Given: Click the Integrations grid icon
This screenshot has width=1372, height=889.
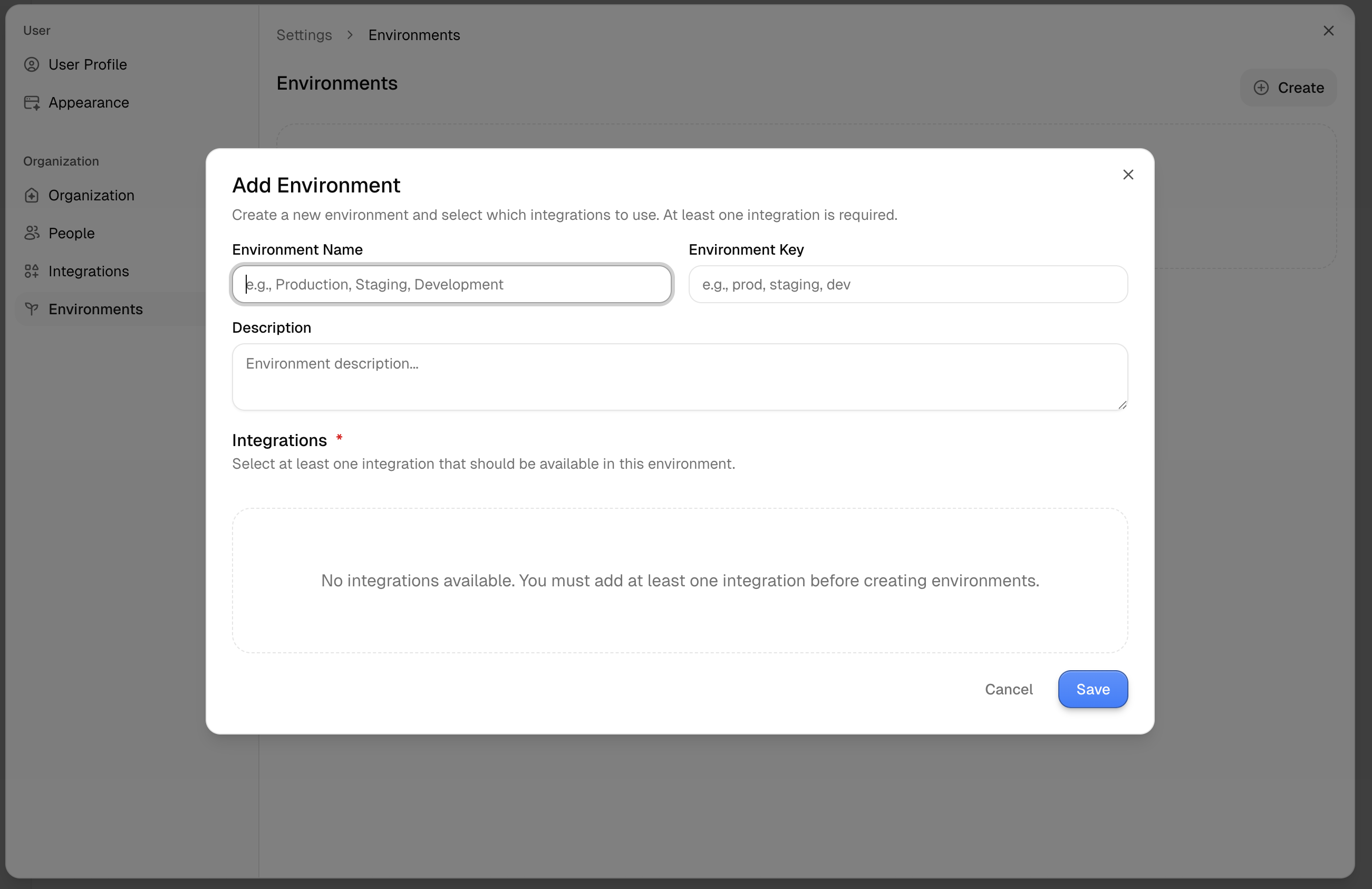Looking at the screenshot, I should coord(32,271).
